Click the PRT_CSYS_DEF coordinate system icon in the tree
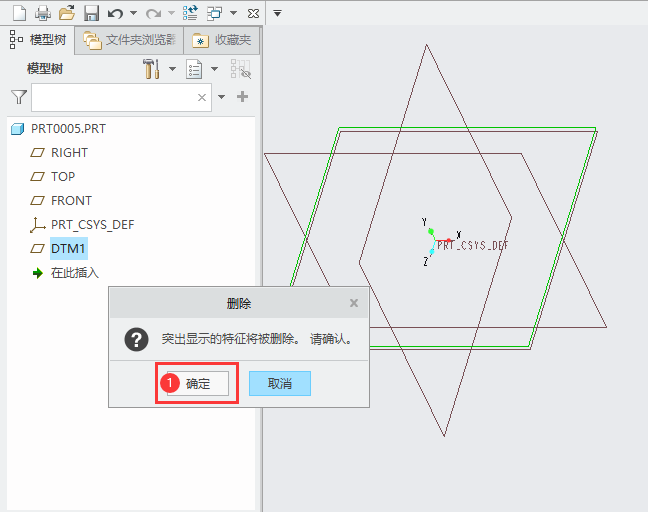648x512 pixels. point(38,225)
